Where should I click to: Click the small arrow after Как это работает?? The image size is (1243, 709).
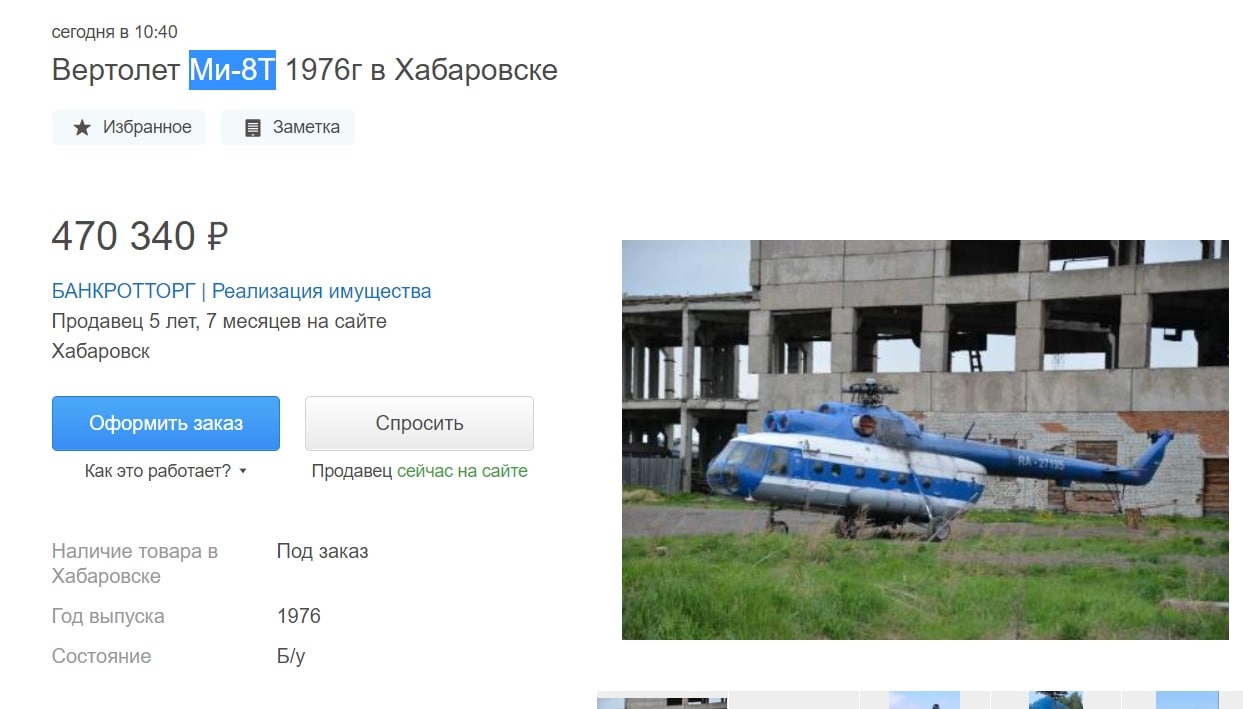[x=243, y=472]
